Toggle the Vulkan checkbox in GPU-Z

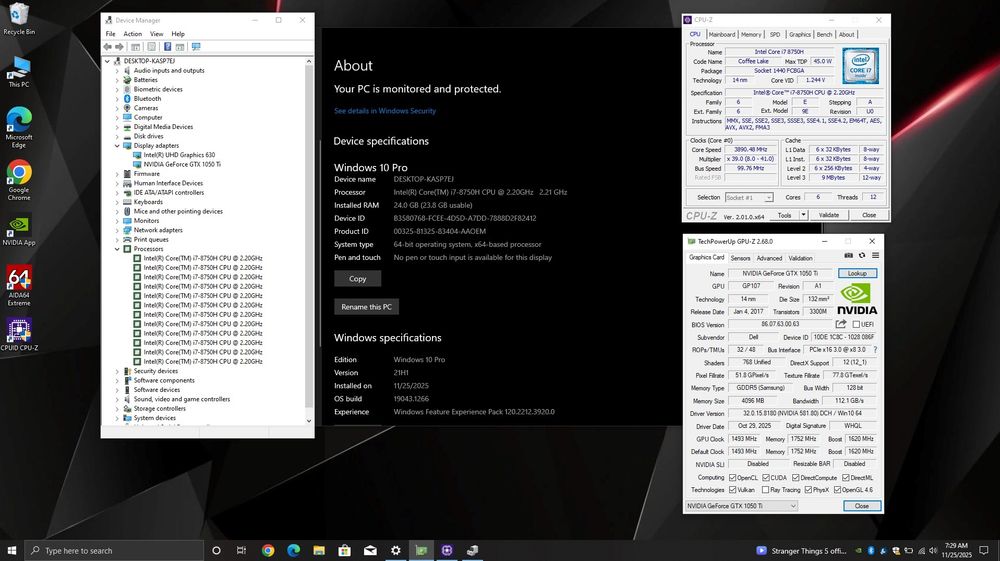point(733,490)
